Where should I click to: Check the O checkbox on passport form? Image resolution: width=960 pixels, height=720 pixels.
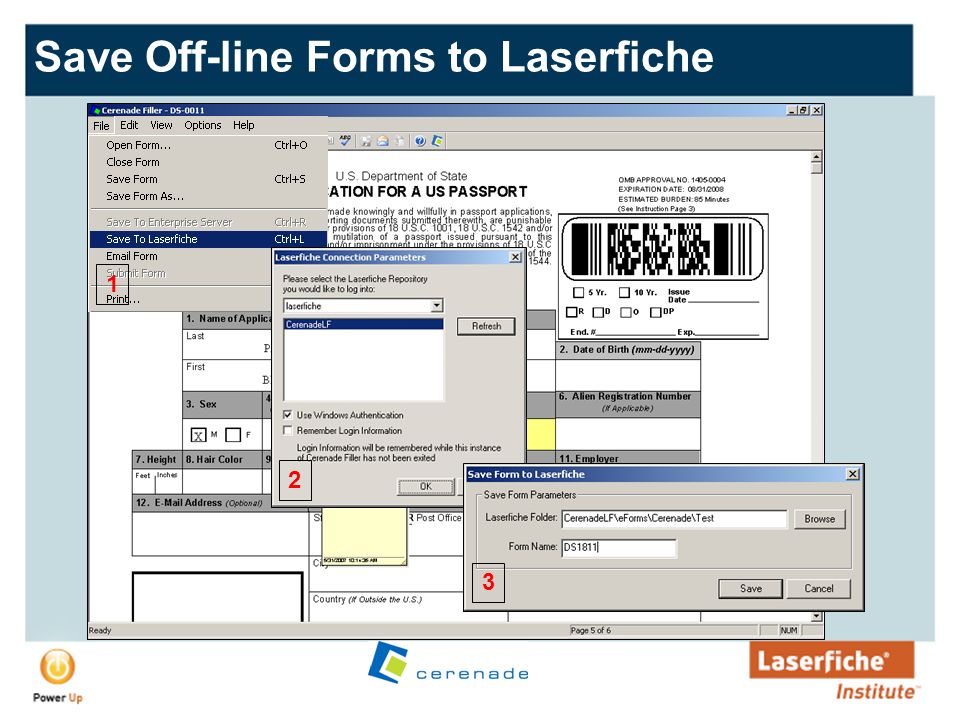(x=626, y=312)
